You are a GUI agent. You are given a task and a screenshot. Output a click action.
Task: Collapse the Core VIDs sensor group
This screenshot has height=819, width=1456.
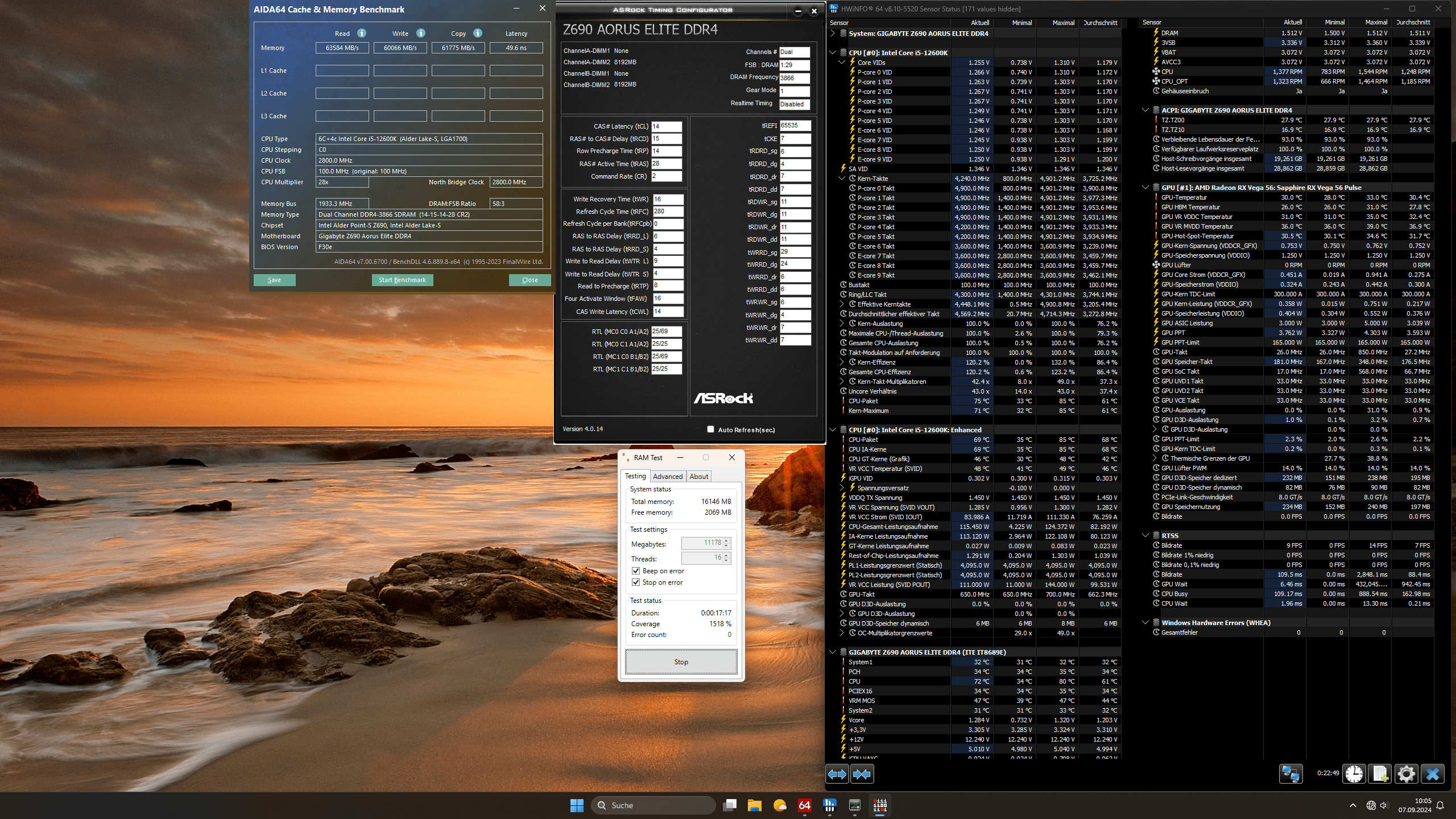pos(842,63)
